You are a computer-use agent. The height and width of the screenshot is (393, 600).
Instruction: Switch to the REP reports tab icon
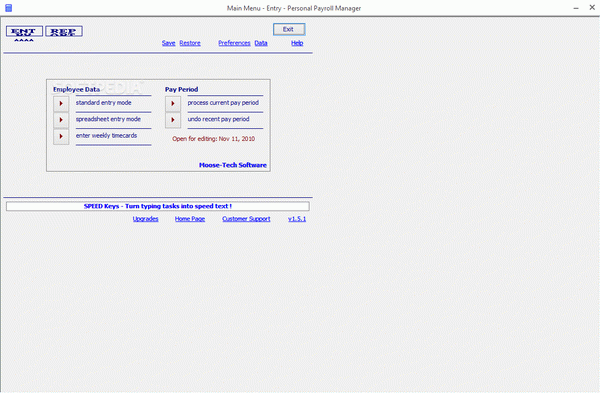64,31
